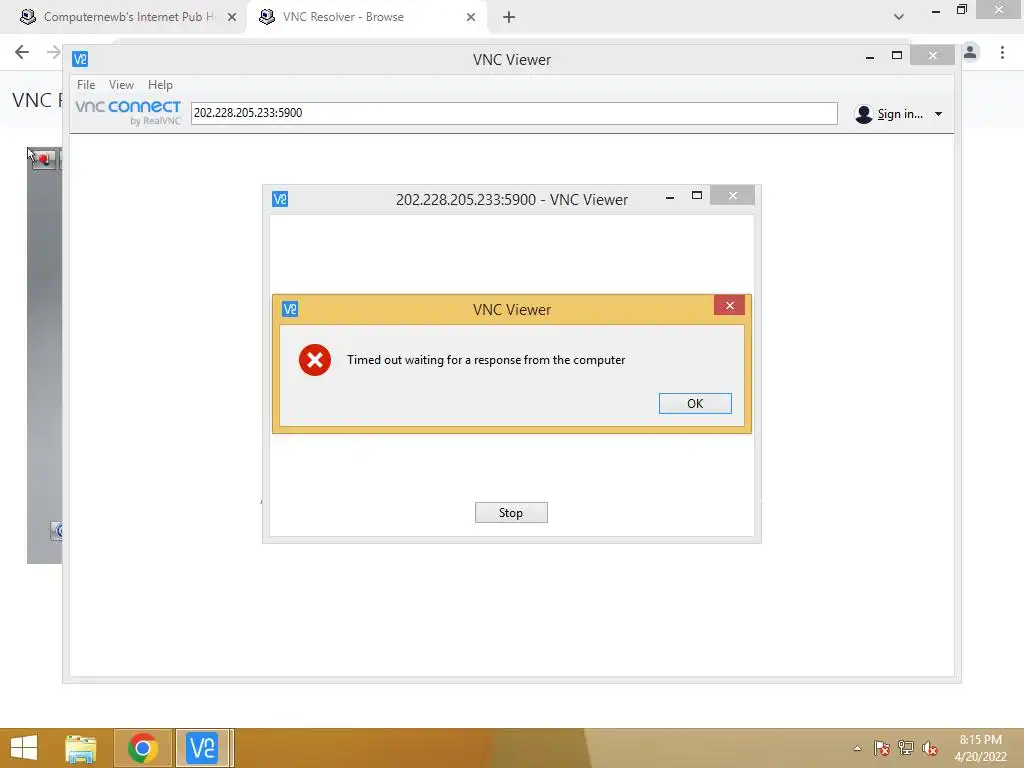Image resolution: width=1024 pixels, height=768 pixels.
Task: Switch to VNC Resolver - Browse tab in Chrome
Action: click(366, 17)
